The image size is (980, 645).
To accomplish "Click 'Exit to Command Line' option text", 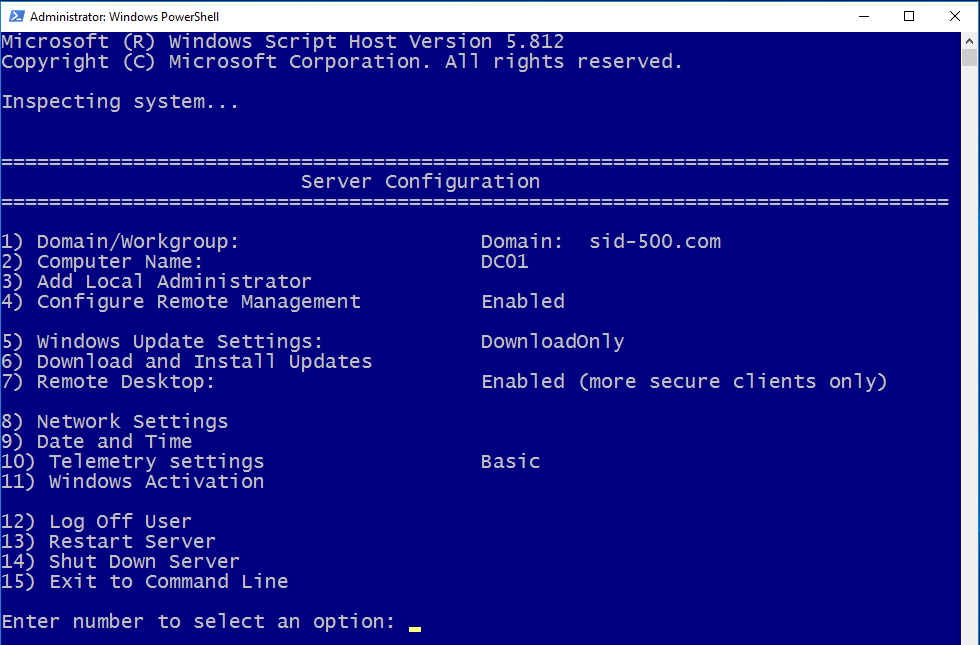I will (x=168, y=582).
